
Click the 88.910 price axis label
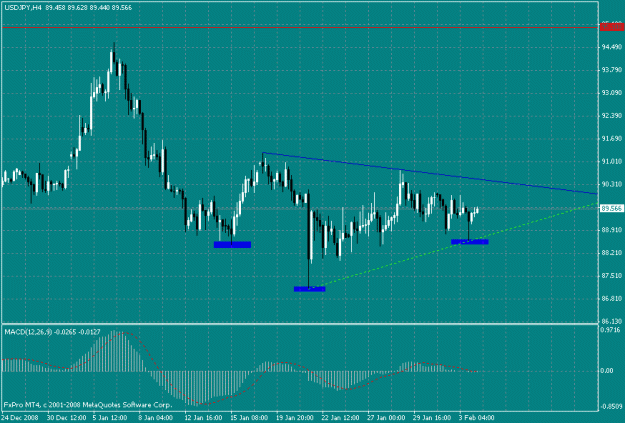point(612,230)
